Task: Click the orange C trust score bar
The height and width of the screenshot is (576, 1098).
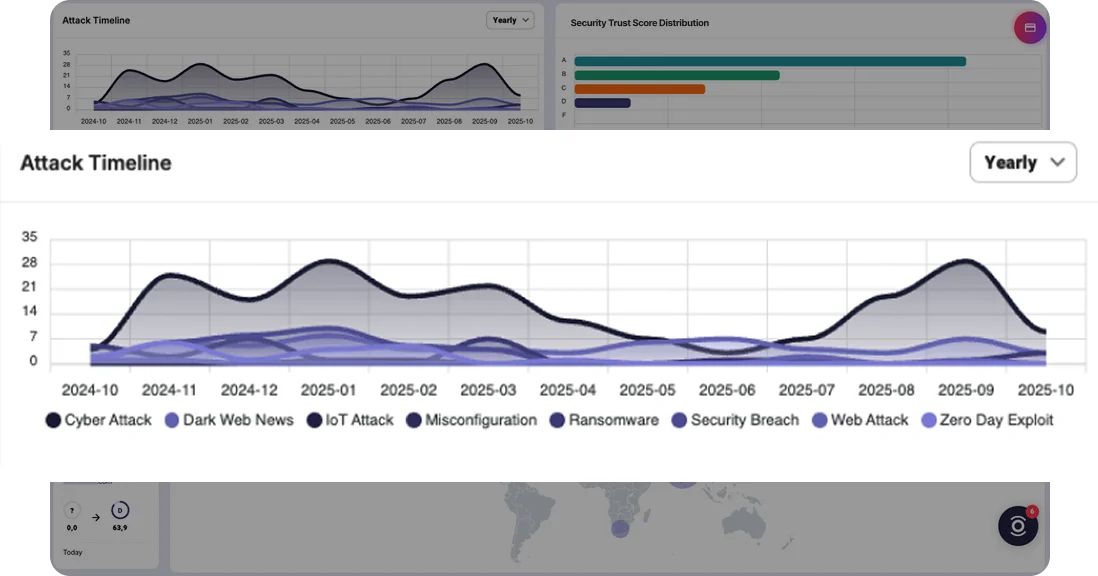Action: click(x=639, y=89)
